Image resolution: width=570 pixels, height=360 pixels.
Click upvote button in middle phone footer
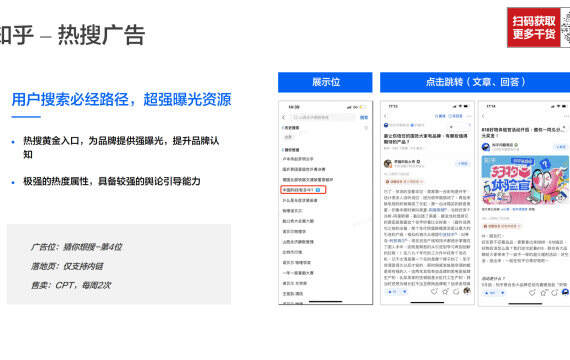392,292
